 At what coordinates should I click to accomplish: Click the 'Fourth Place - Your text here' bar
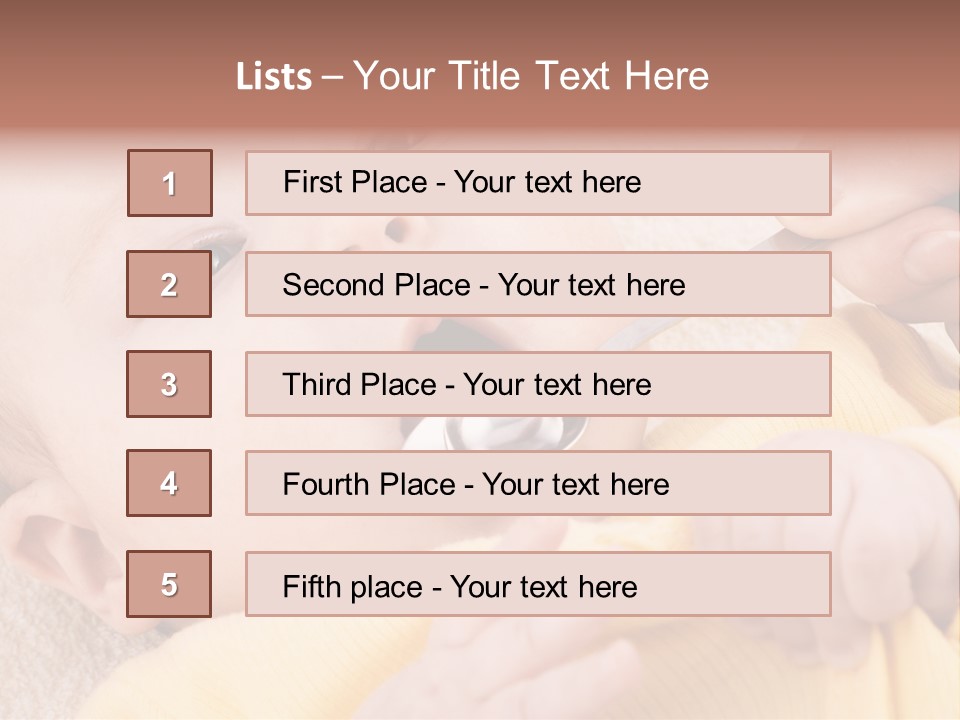pos(538,483)
